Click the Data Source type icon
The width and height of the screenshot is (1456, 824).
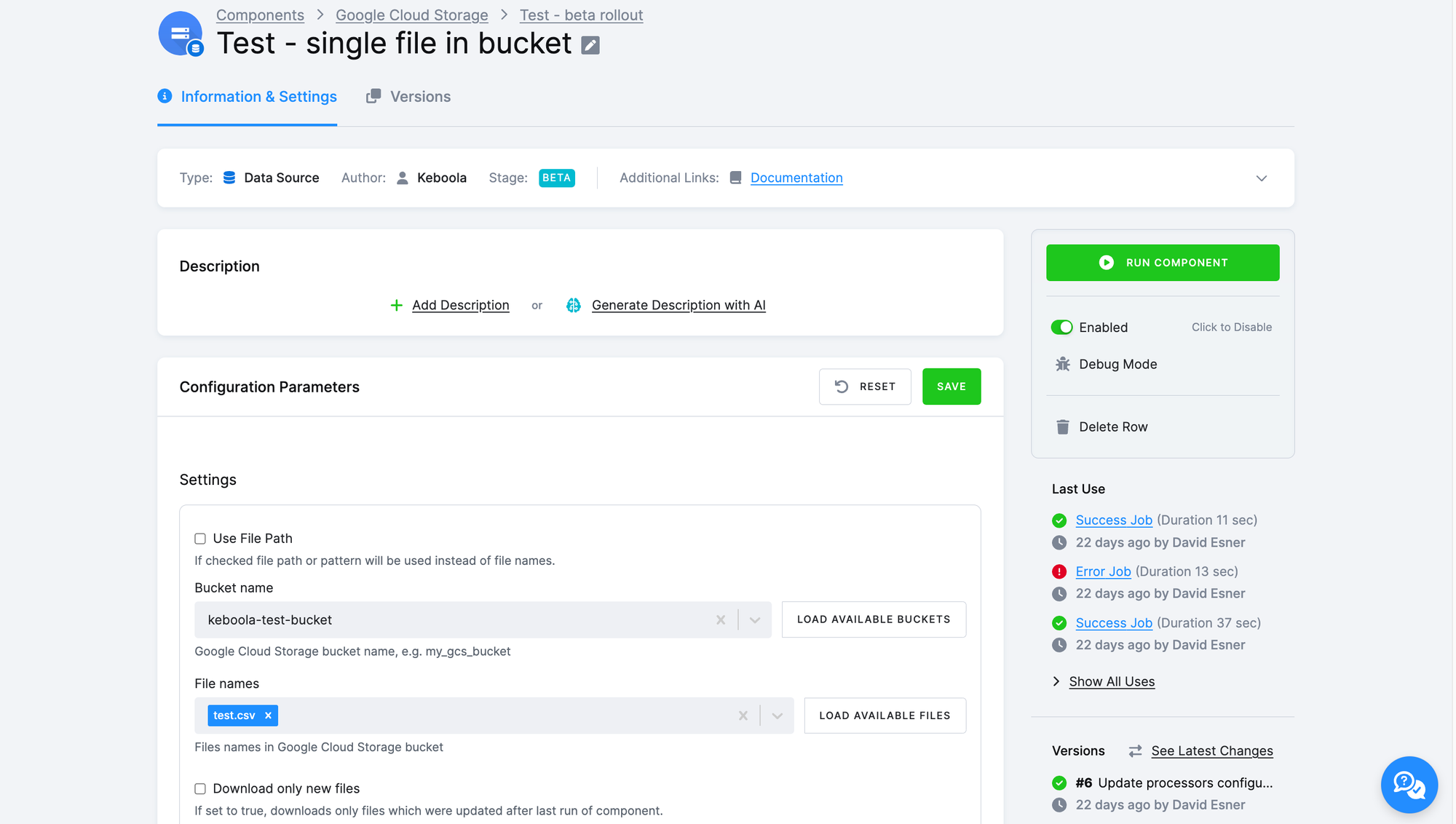228,177
